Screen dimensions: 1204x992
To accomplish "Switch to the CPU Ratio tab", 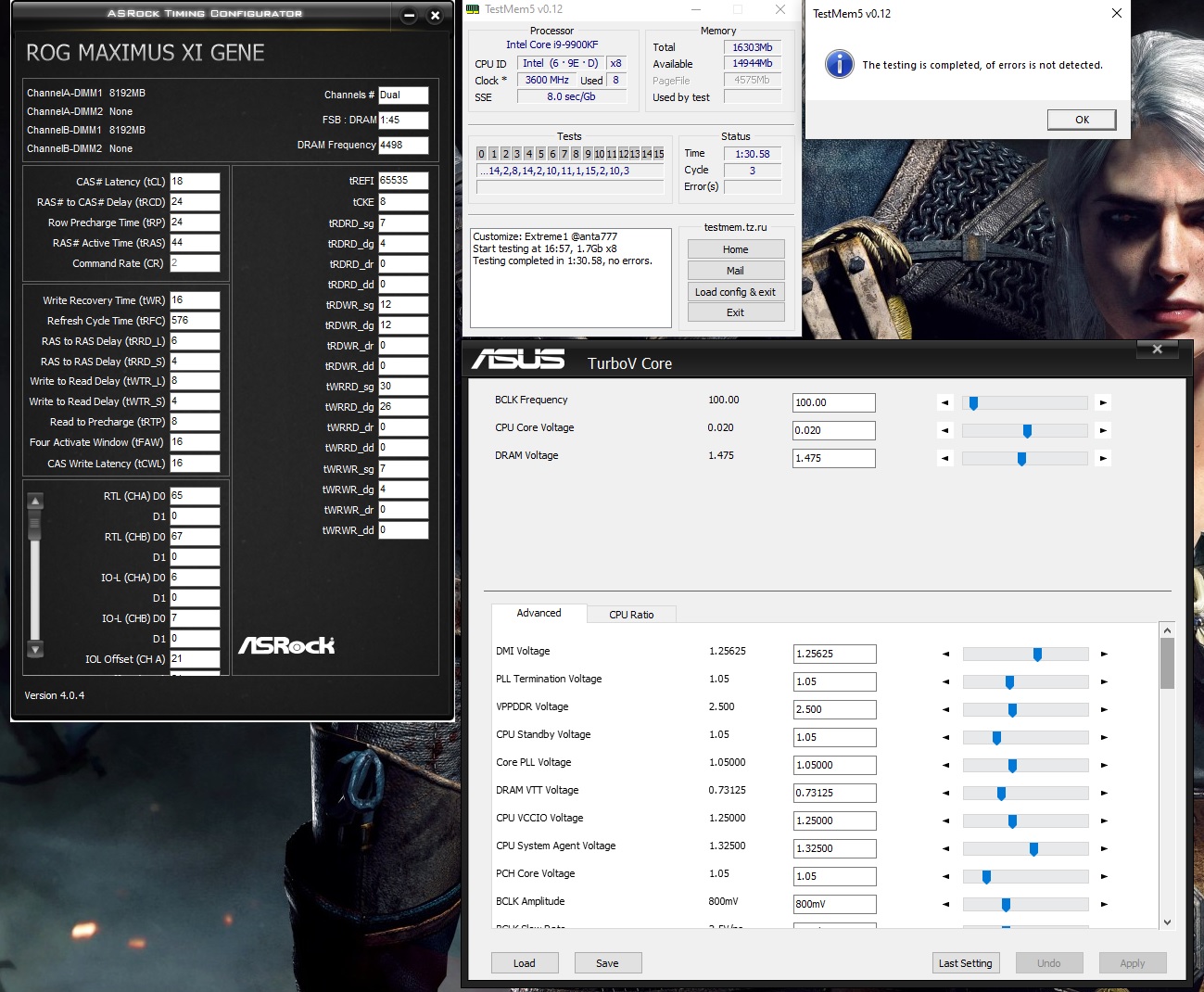I will click(631, 615).
